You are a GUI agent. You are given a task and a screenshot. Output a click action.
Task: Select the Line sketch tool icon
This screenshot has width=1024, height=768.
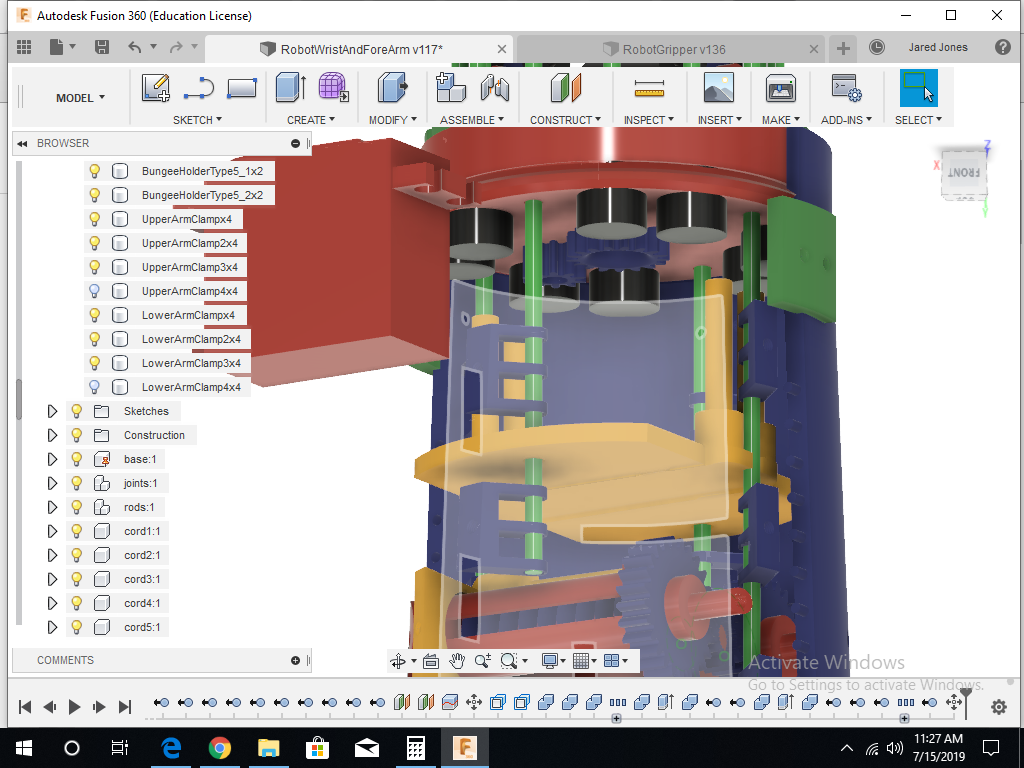point(199,88)
